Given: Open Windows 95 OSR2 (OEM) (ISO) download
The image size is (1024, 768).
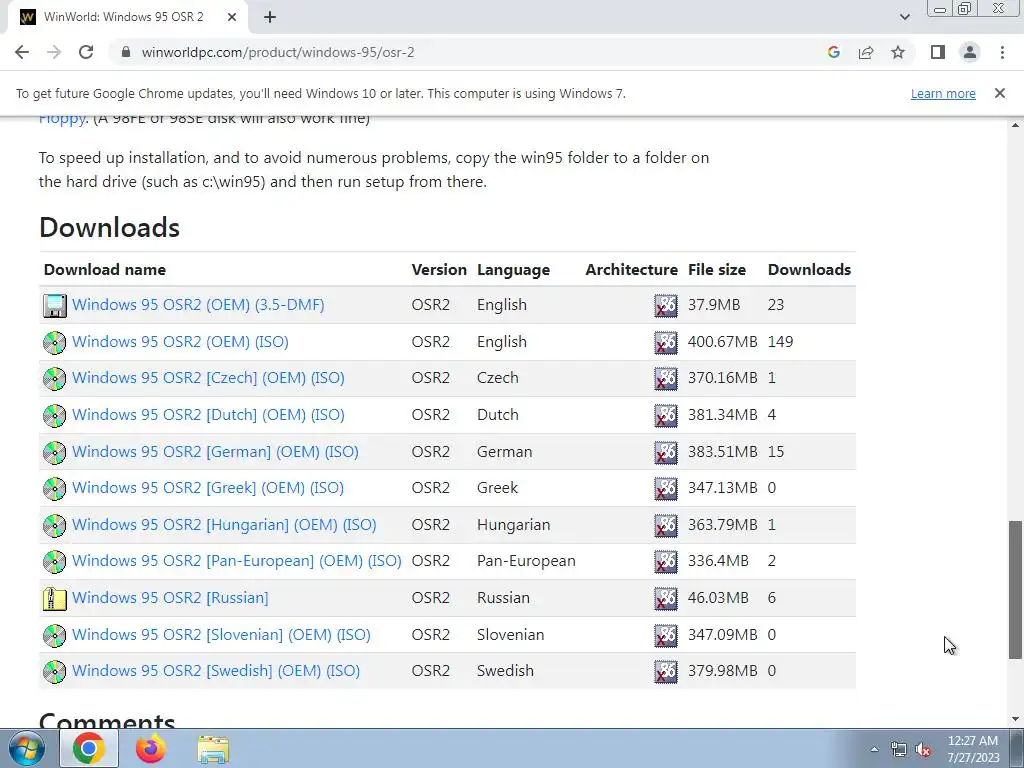Looking at the screenshot, I should (180, 342).
